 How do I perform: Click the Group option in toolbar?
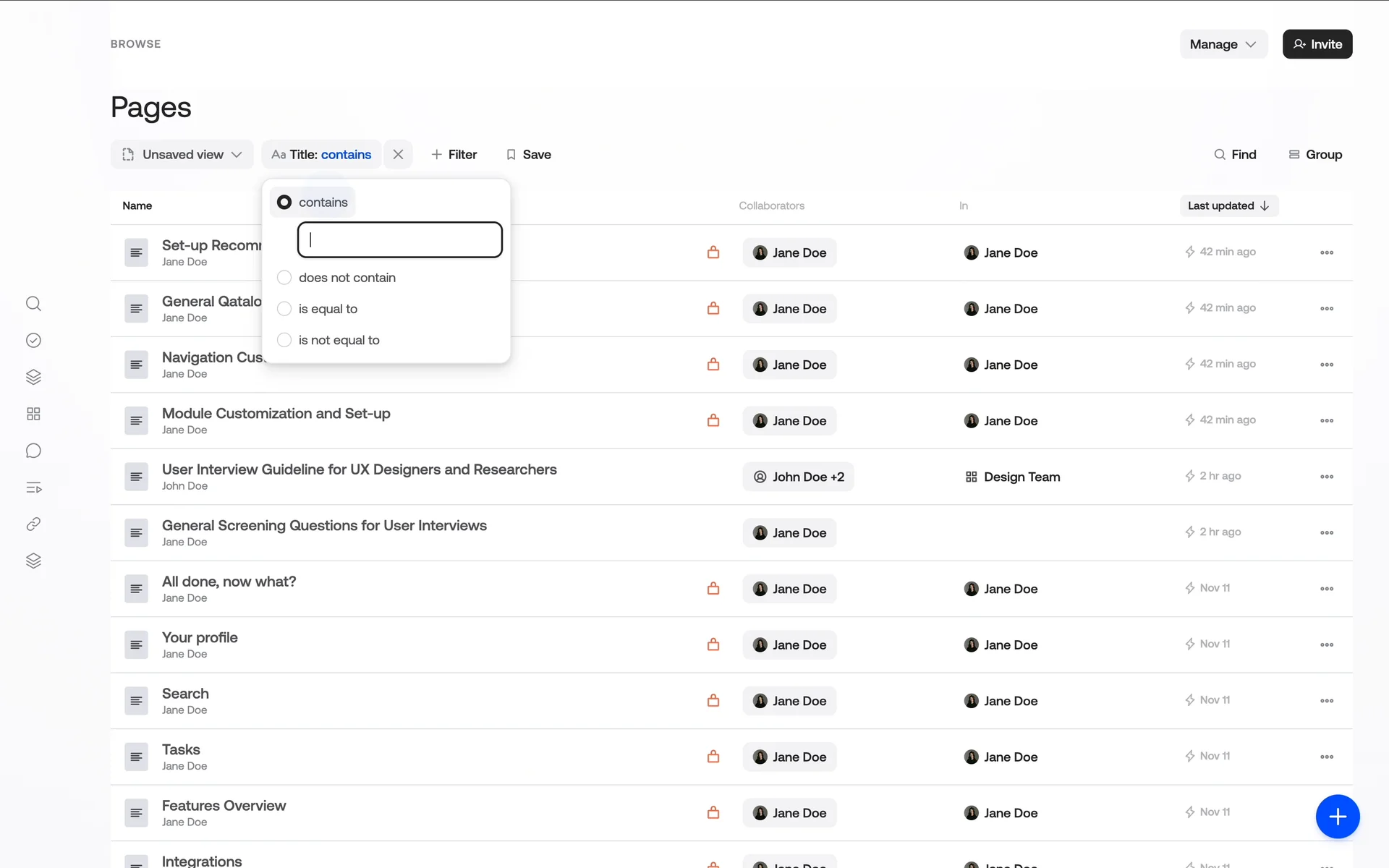click(x=1315, y=155)
